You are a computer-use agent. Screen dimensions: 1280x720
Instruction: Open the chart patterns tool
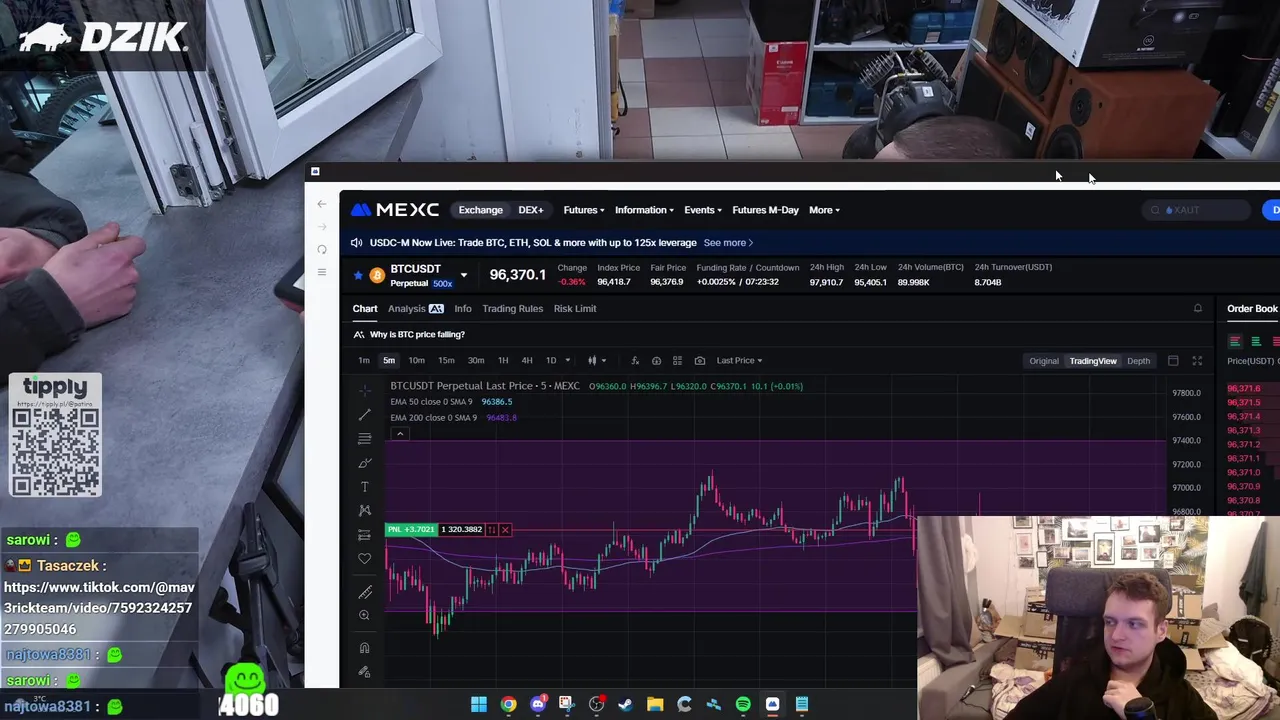[364, 511]
